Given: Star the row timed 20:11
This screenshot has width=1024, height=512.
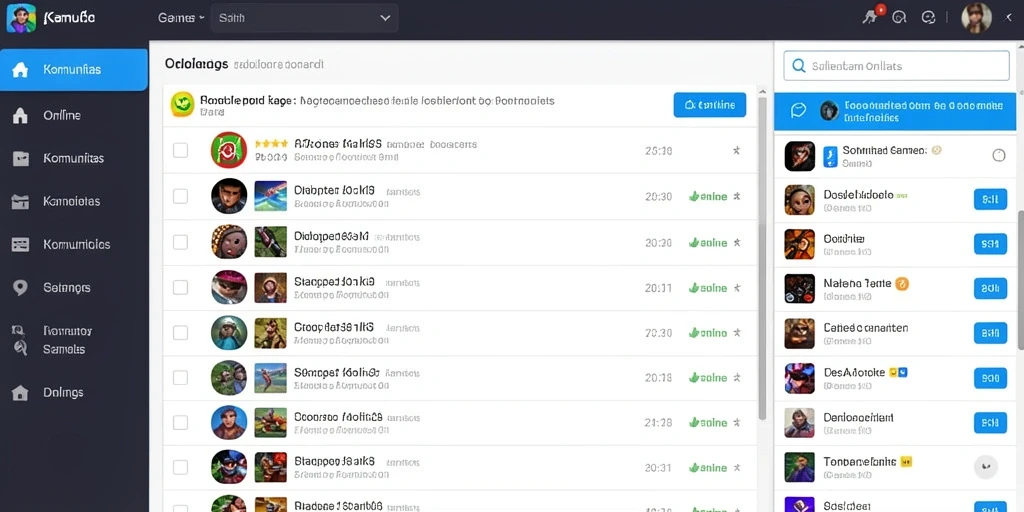Looking at the screenshot, I should [x=737, y=287].
